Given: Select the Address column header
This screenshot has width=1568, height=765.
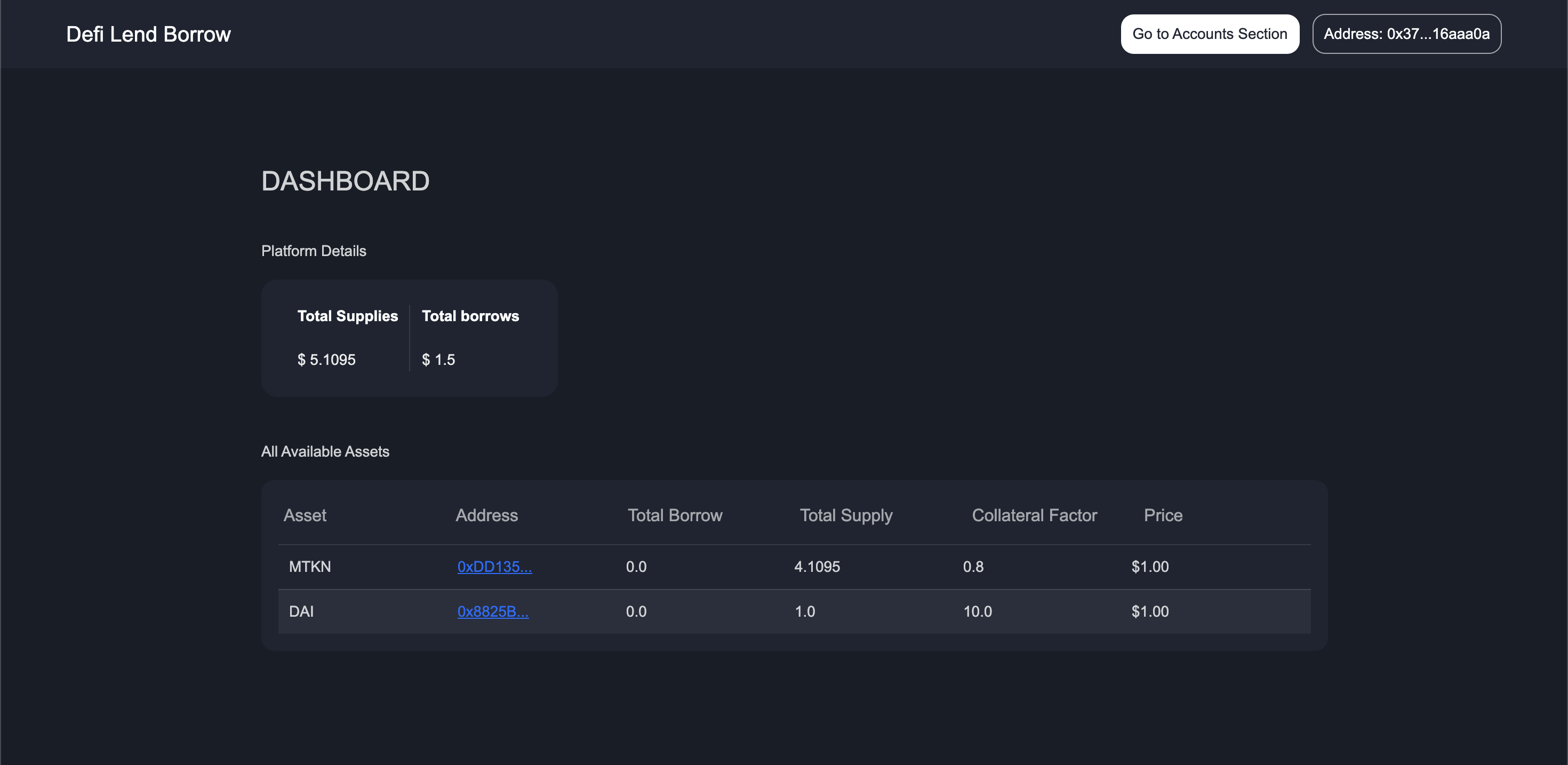Looking at the screenshot, I should [486, 515].
